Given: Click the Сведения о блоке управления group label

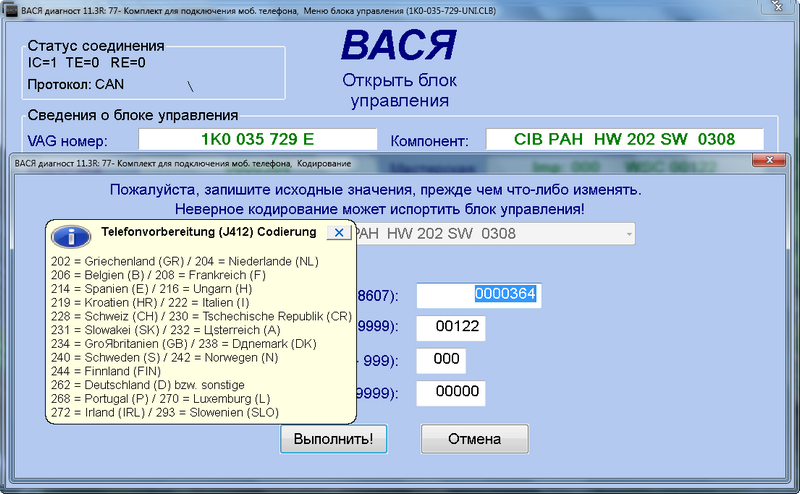Looking at the screenshot, I should 133,115.
